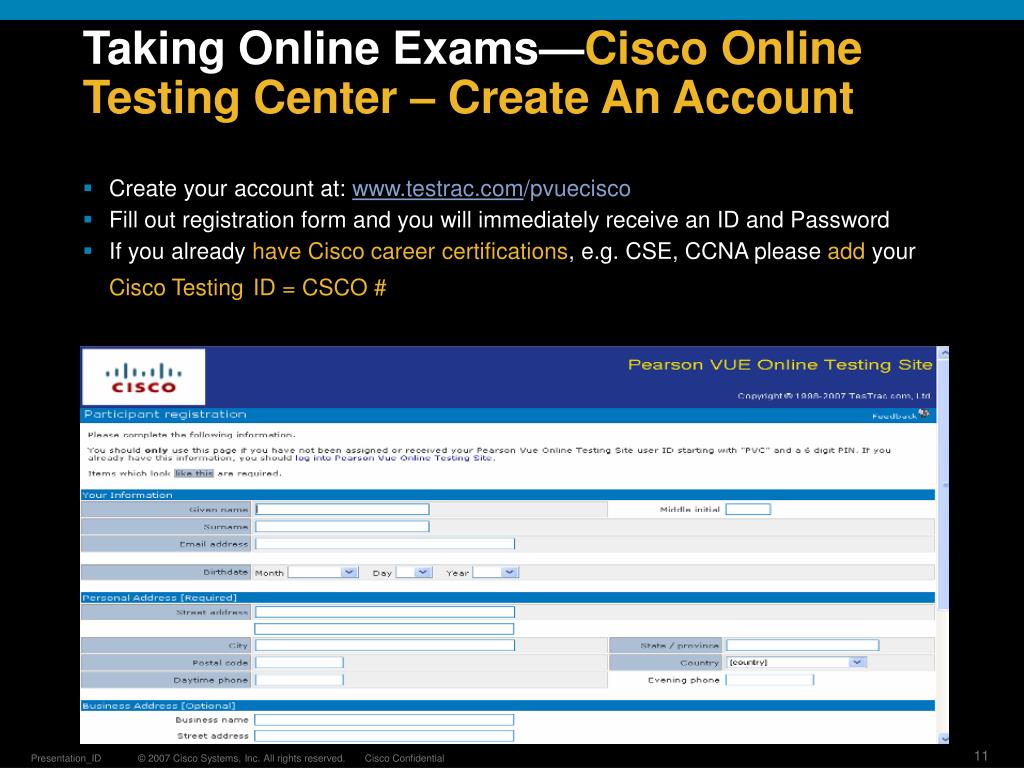The image size is (1024, 768).
Task: Click the Postal code field
Action: (299, 662)
